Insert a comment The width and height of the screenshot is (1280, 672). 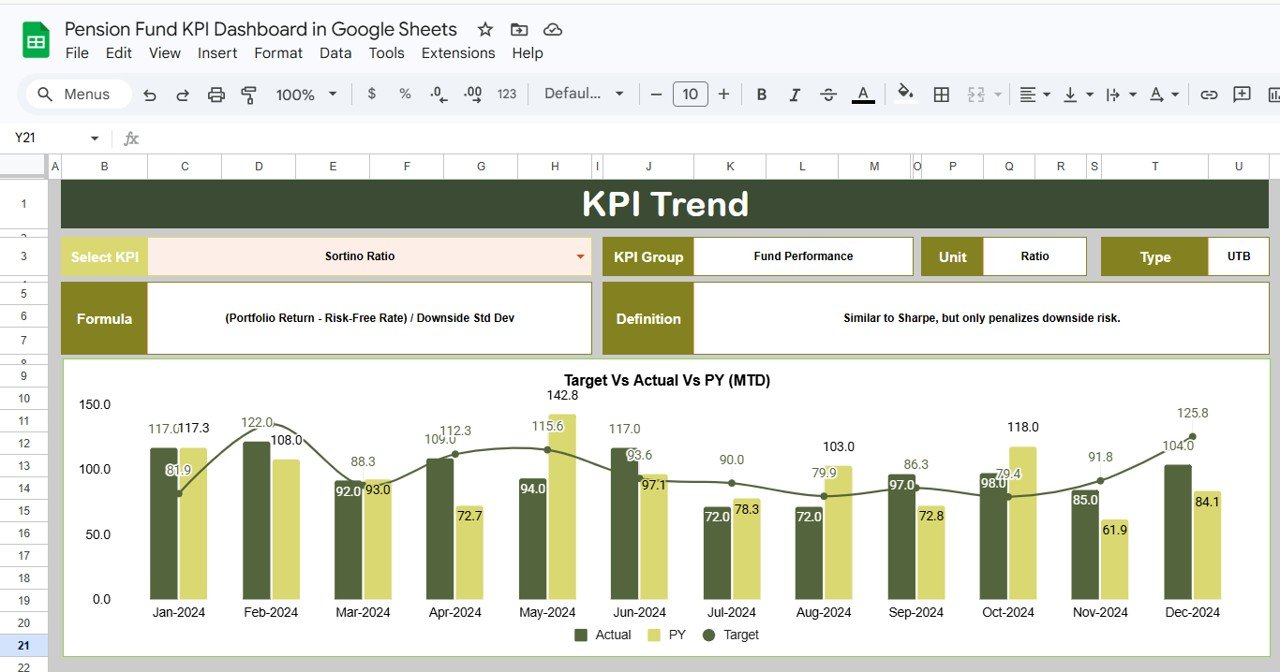(1241, 94)
